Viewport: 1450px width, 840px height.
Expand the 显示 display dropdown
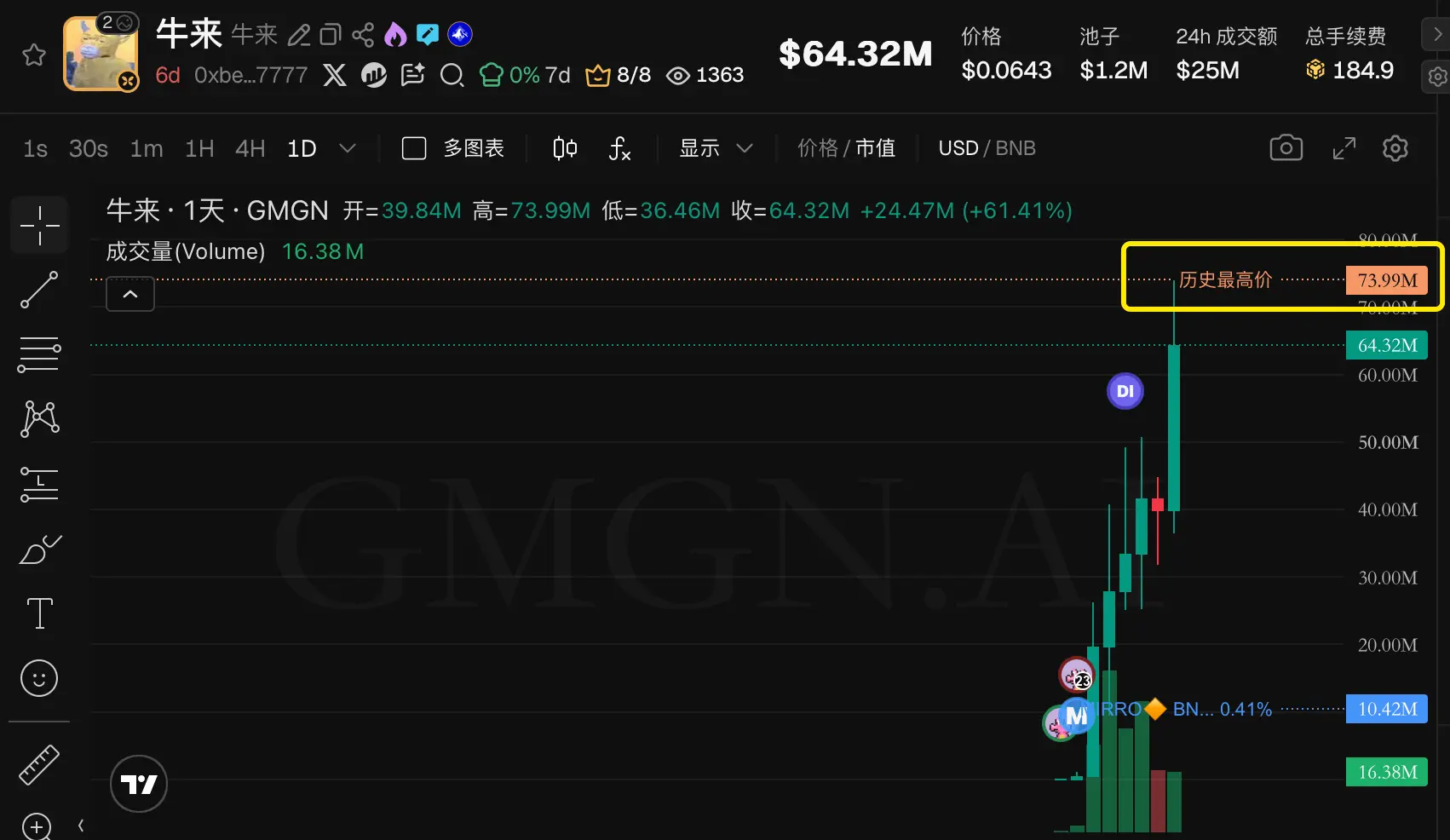point(716,148)
